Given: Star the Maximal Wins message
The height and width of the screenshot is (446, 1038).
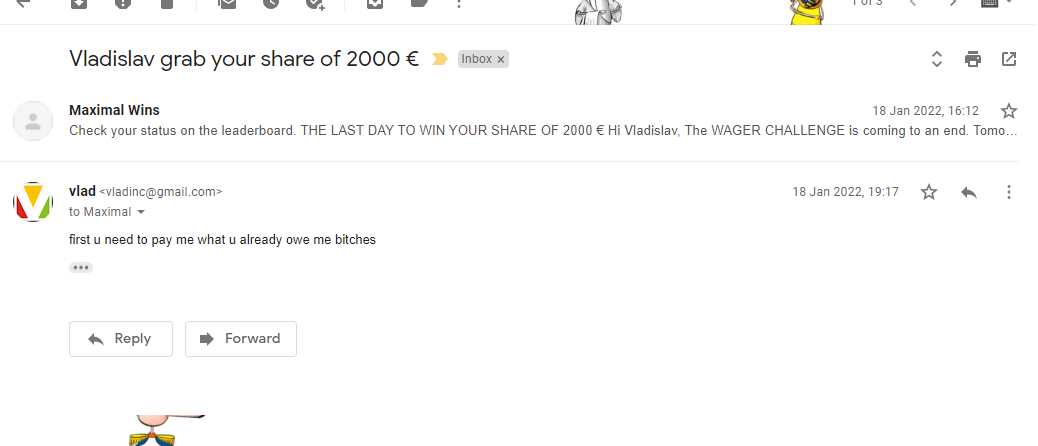Looking at the screenshot, I should point(1009,111).
